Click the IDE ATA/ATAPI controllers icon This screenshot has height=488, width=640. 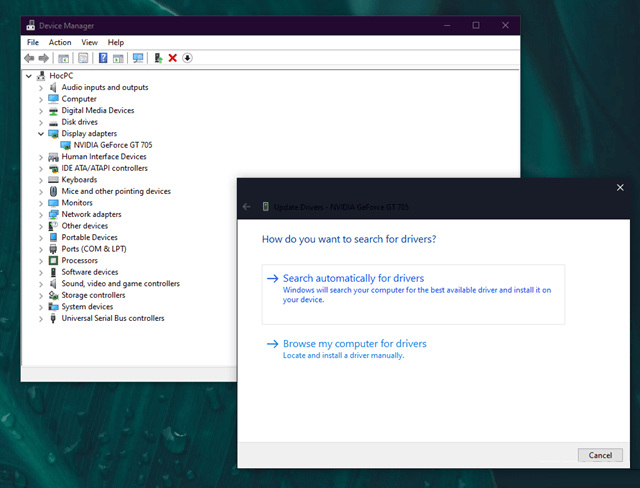(x=53, y=169)
